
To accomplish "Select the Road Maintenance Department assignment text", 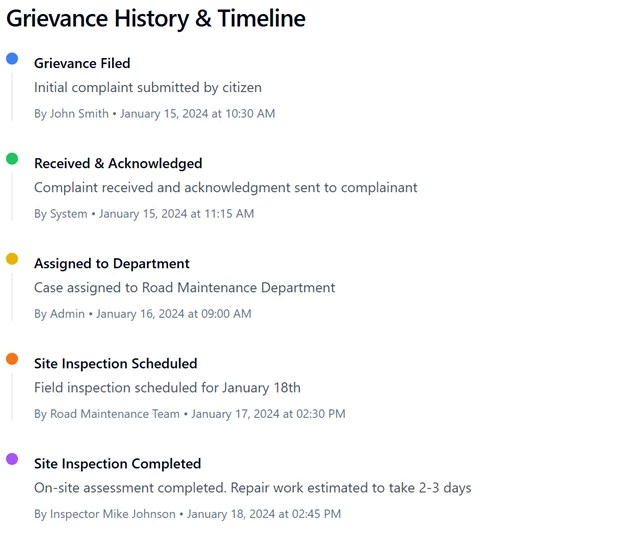I will pyautogui.click(x=184, y=288).
